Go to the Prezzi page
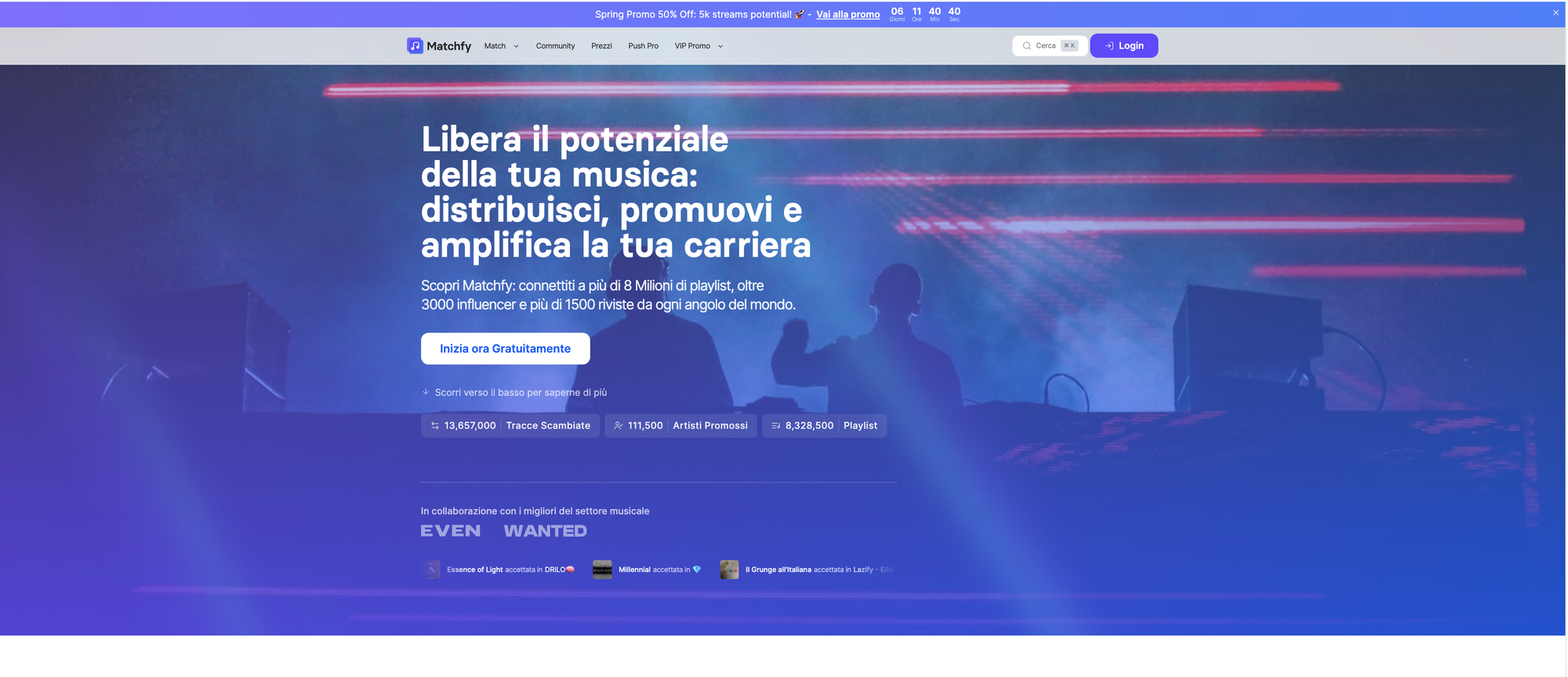 pos(601,45)
